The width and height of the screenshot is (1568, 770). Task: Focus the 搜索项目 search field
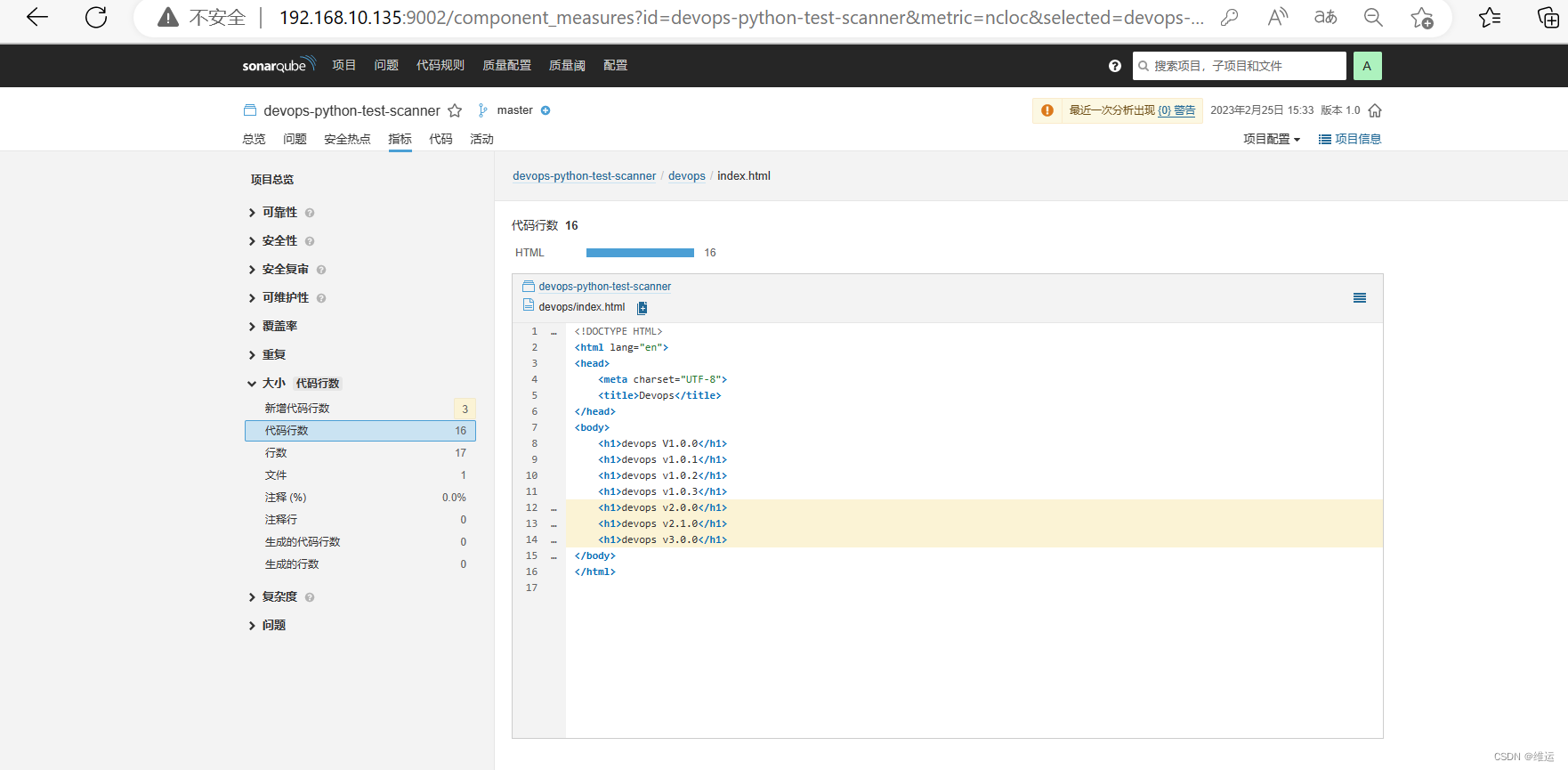coord(1239,66)
